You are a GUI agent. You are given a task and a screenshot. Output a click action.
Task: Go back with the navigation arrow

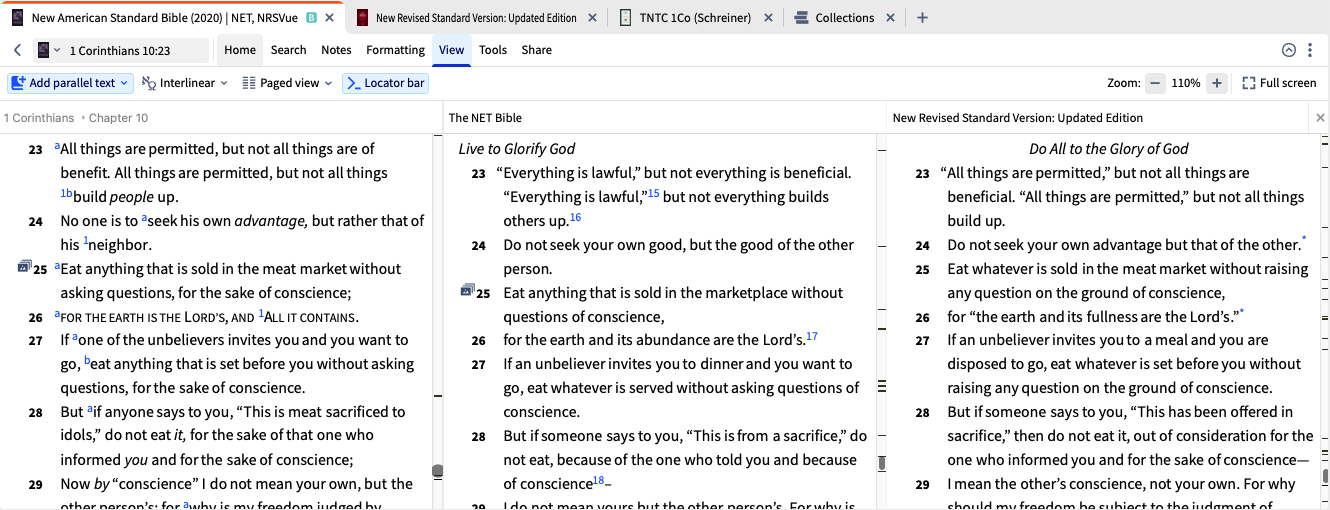tap(17, 50)
